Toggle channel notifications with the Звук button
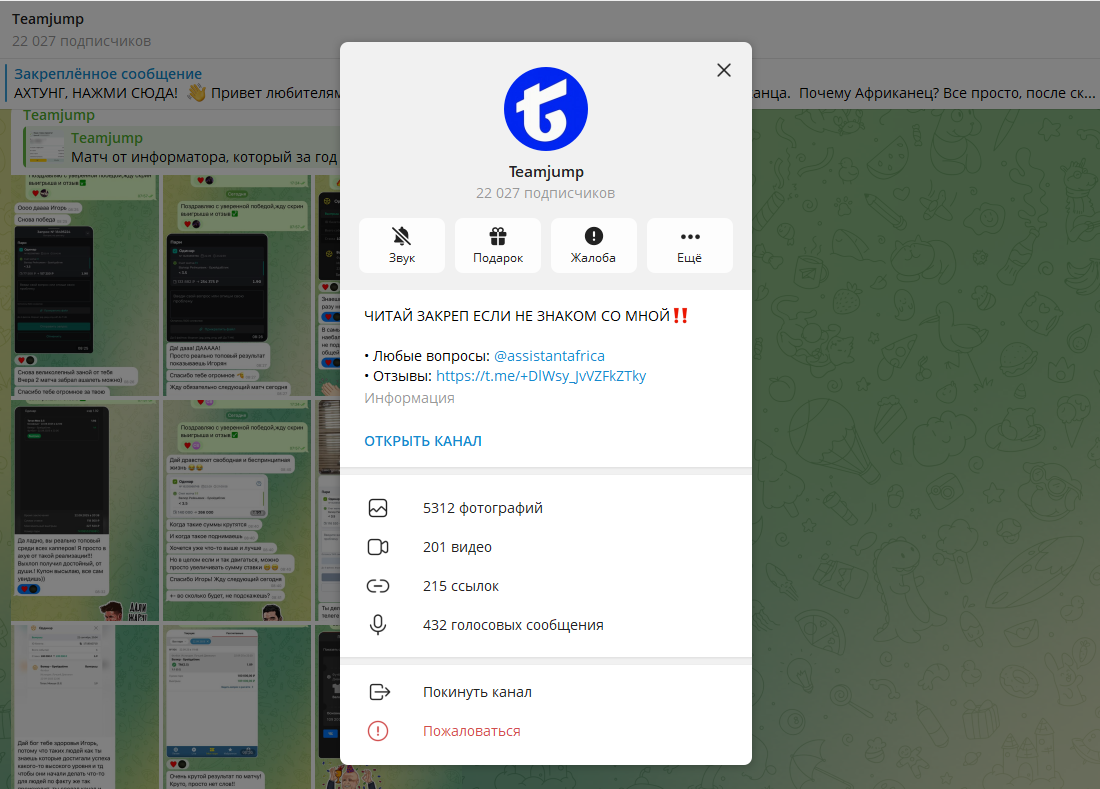Image resolution: width=1100 pixels, height=789 pixels. pyautogui.click(x=402, y=245)
